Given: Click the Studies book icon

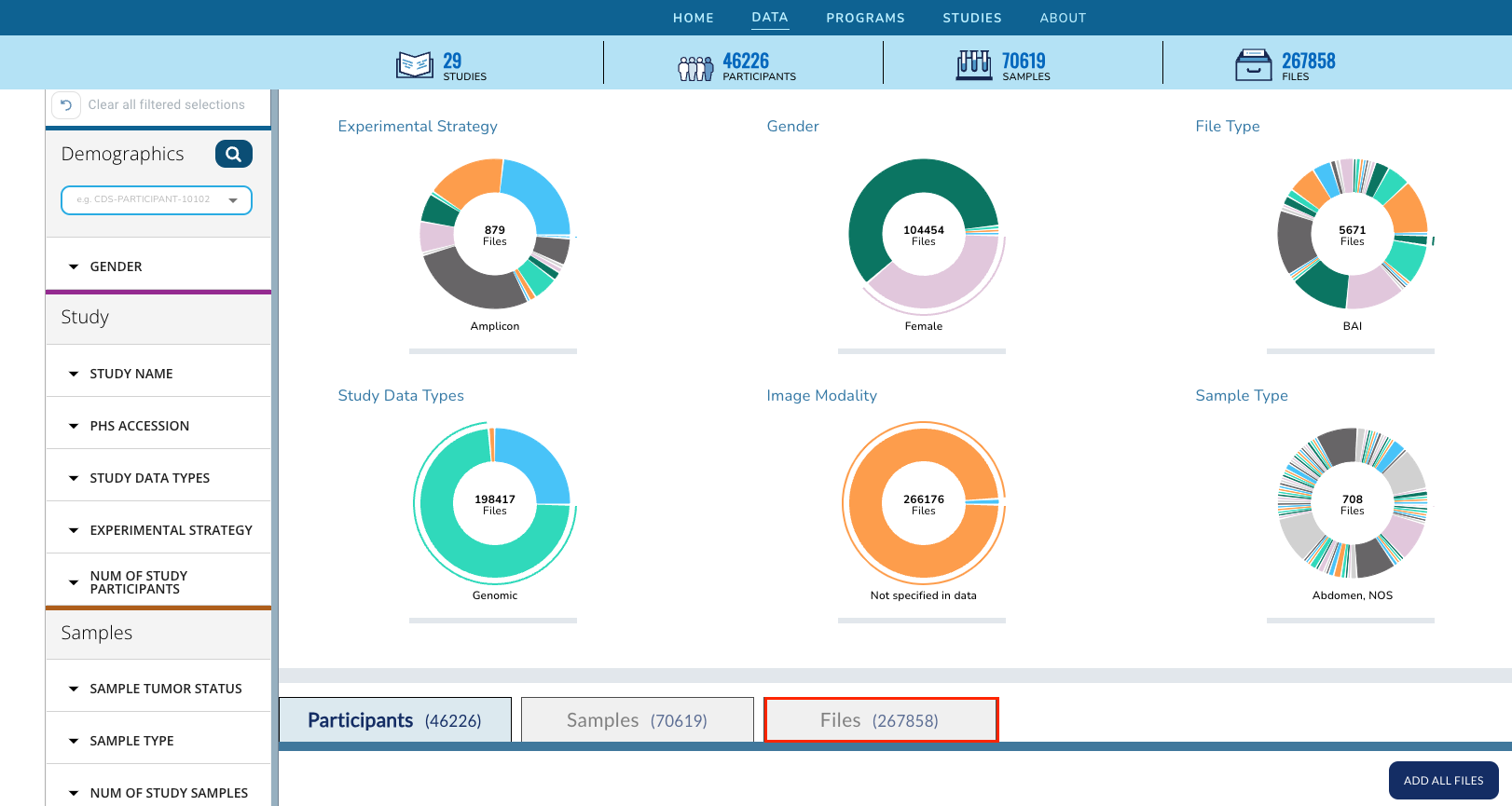Looking at the screenshot, I should pos(415,65).
